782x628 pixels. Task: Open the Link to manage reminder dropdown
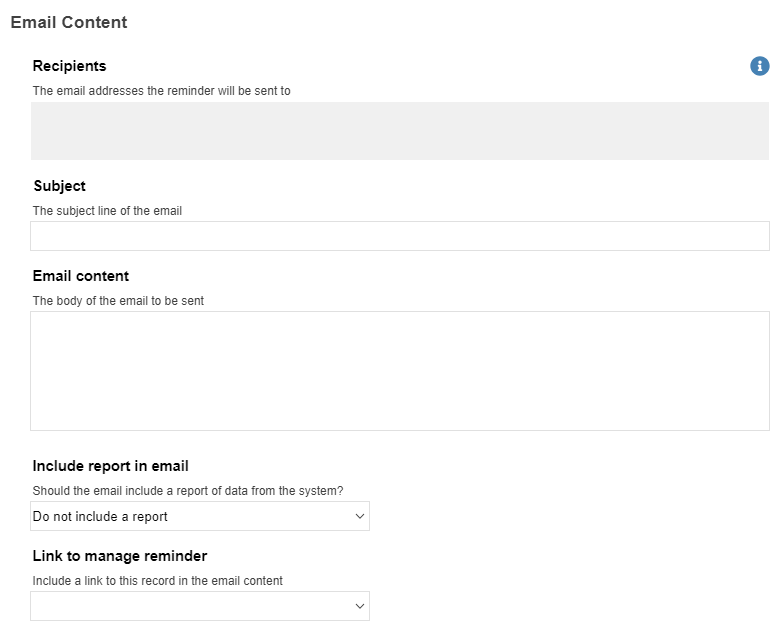tap(200, 606)
